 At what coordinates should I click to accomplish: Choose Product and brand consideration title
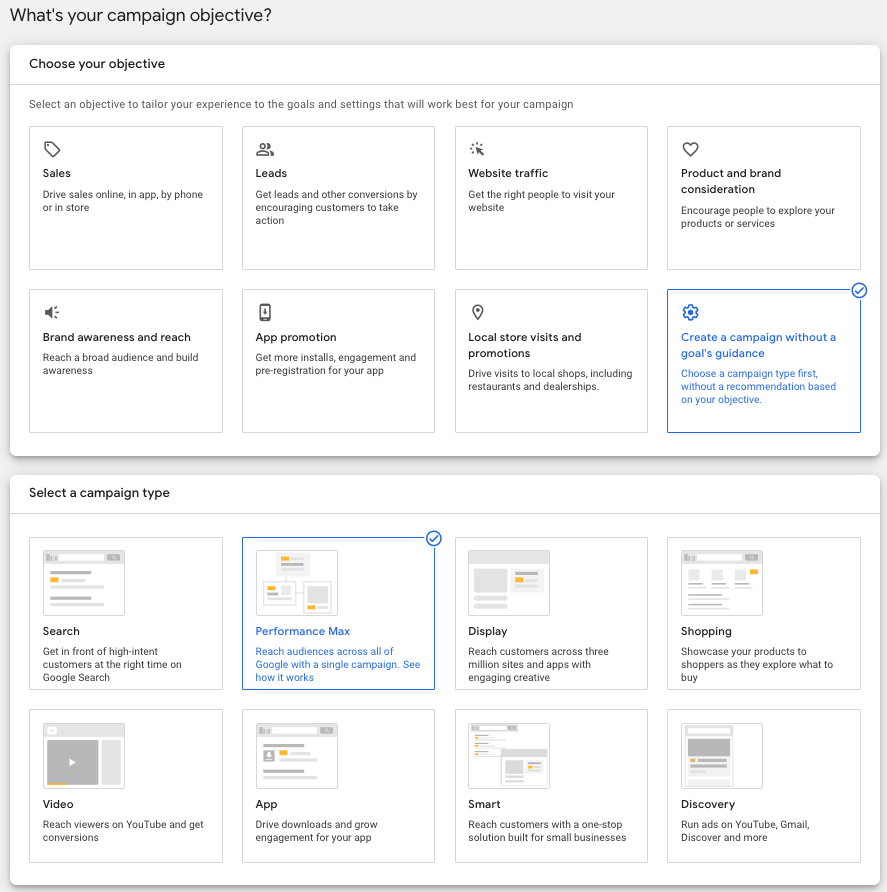click(x=731, y=181)
